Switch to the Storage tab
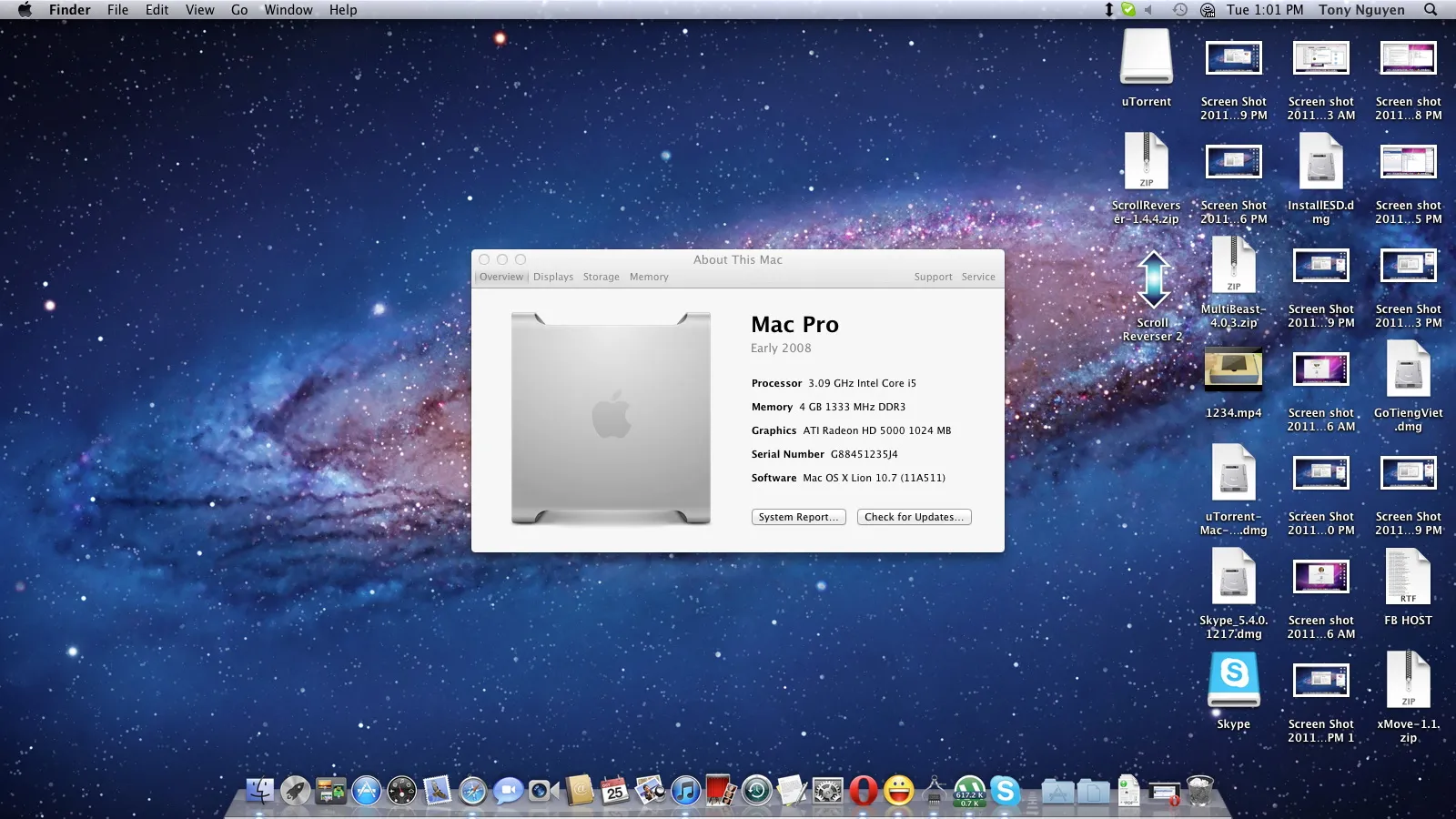This screenshot has width=1456, height=819. pos(601,277)
